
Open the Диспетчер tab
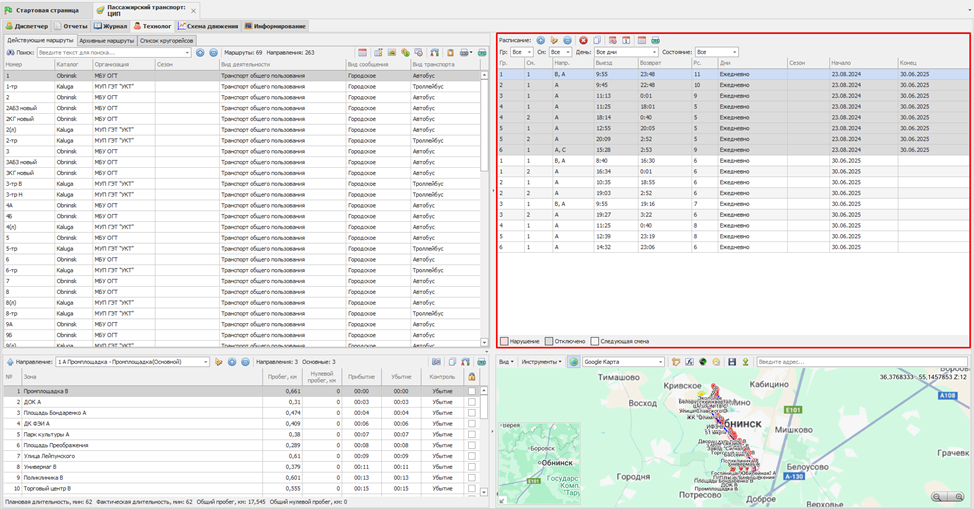click(27, 26)
